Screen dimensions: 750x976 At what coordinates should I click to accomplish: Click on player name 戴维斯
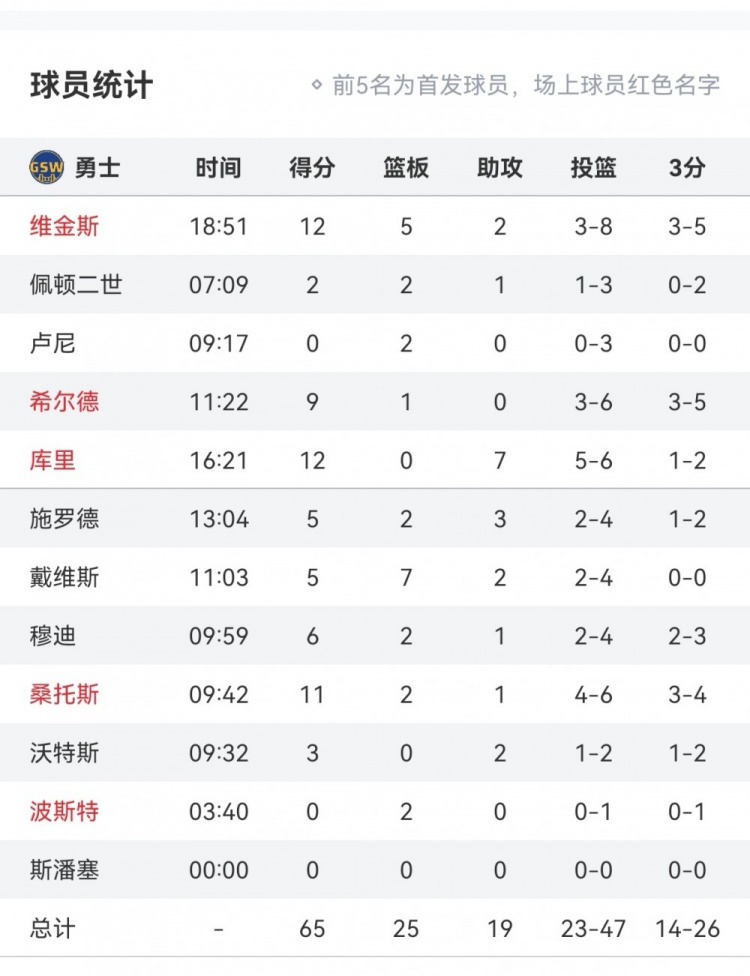coord(64,577)
